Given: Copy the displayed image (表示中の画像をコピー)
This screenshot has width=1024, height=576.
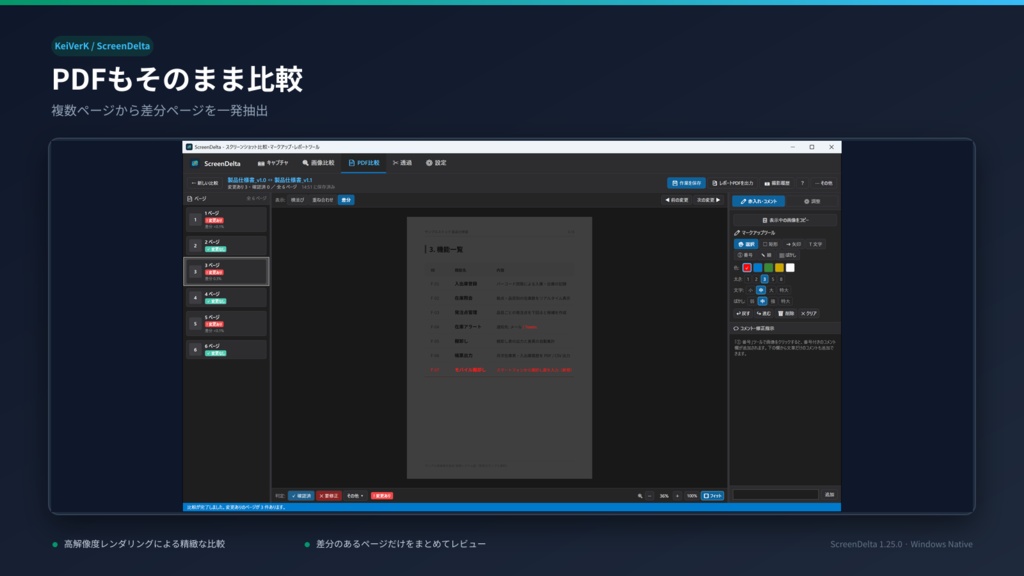Looking at the screenshot, I should tap(785, 220).
